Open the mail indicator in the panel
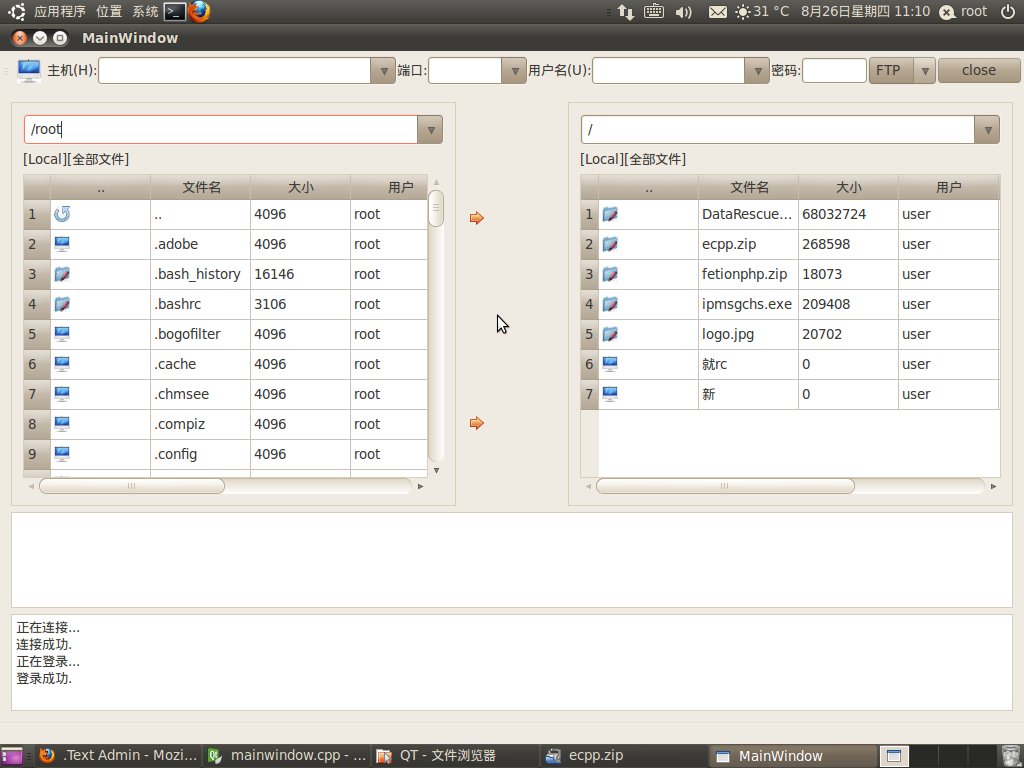This screenshot has height=768, width=1024. click(x=718, y=12)
